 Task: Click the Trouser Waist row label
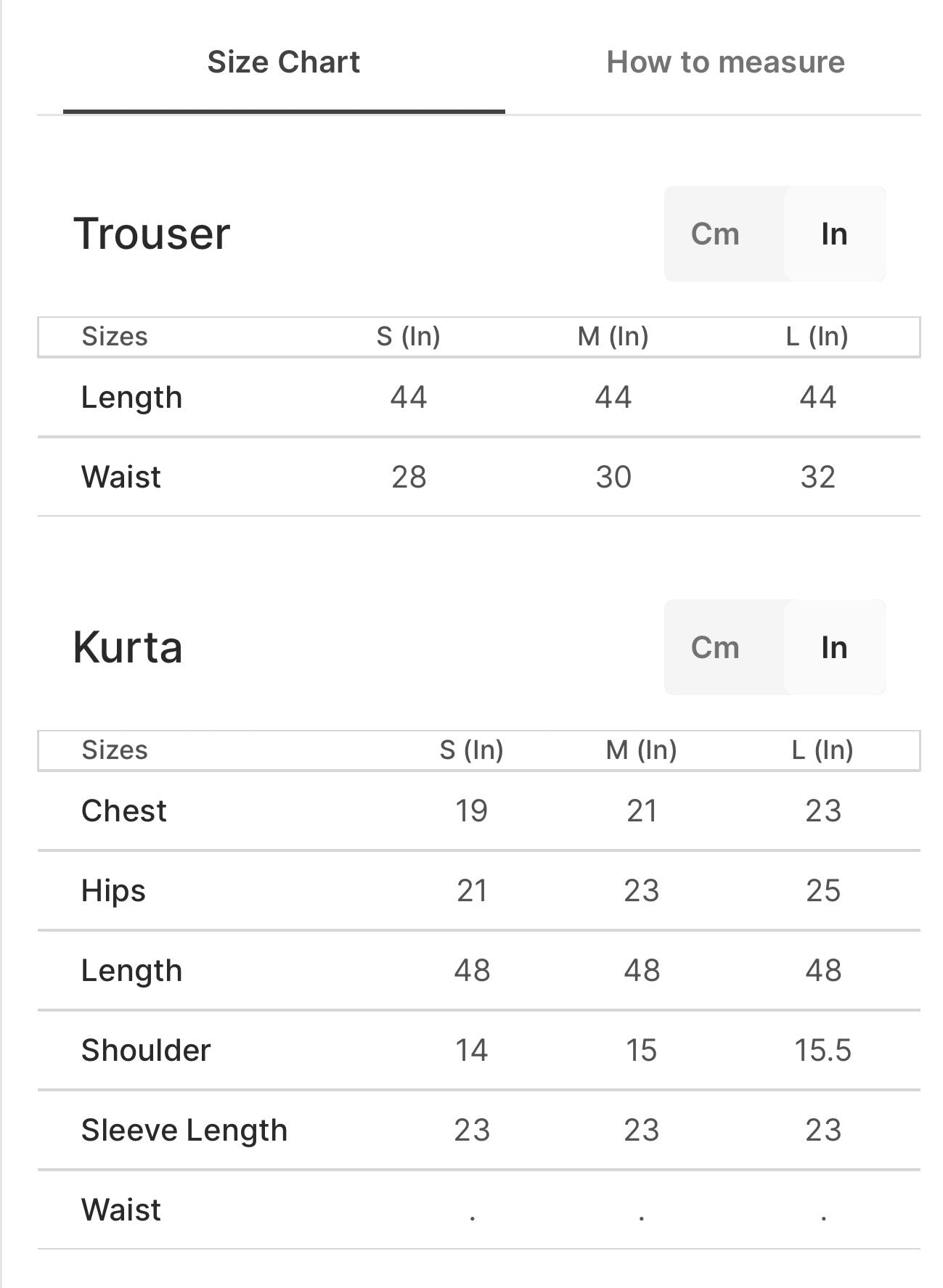121,477
